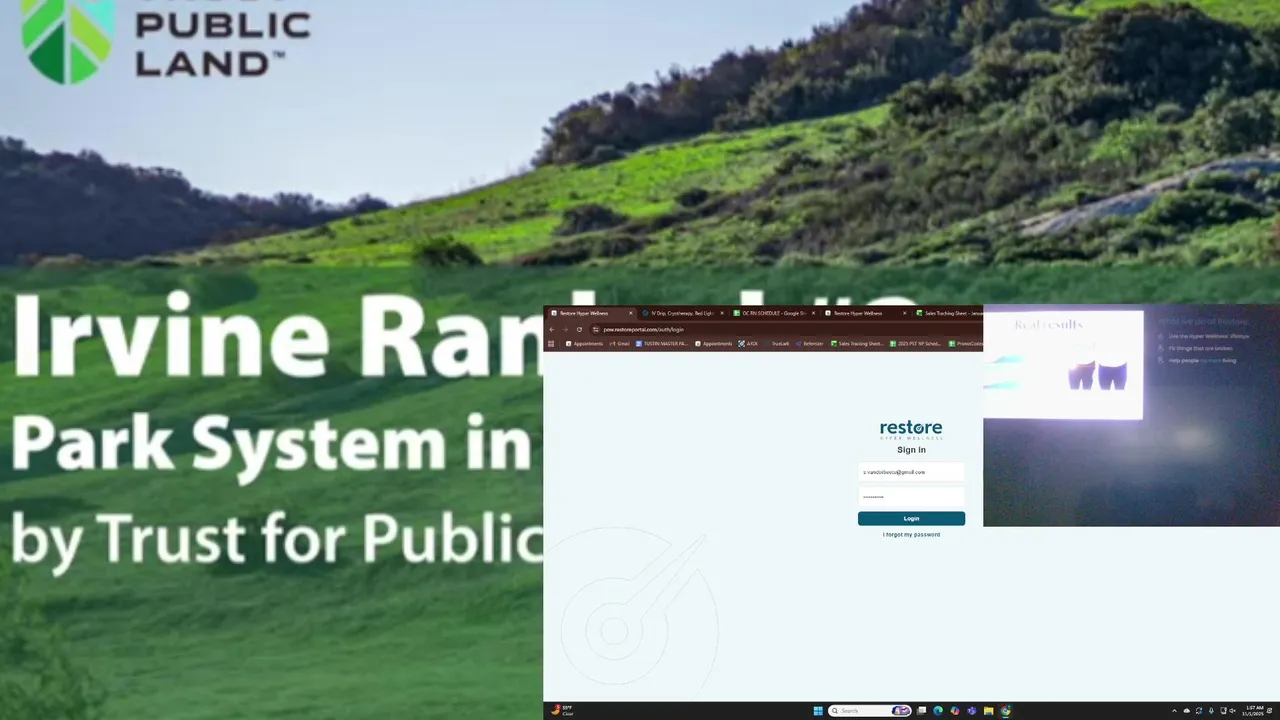Open the clock and date in taskbar
This screenshot has height=720, width=1280.
tap(1253, 711)
